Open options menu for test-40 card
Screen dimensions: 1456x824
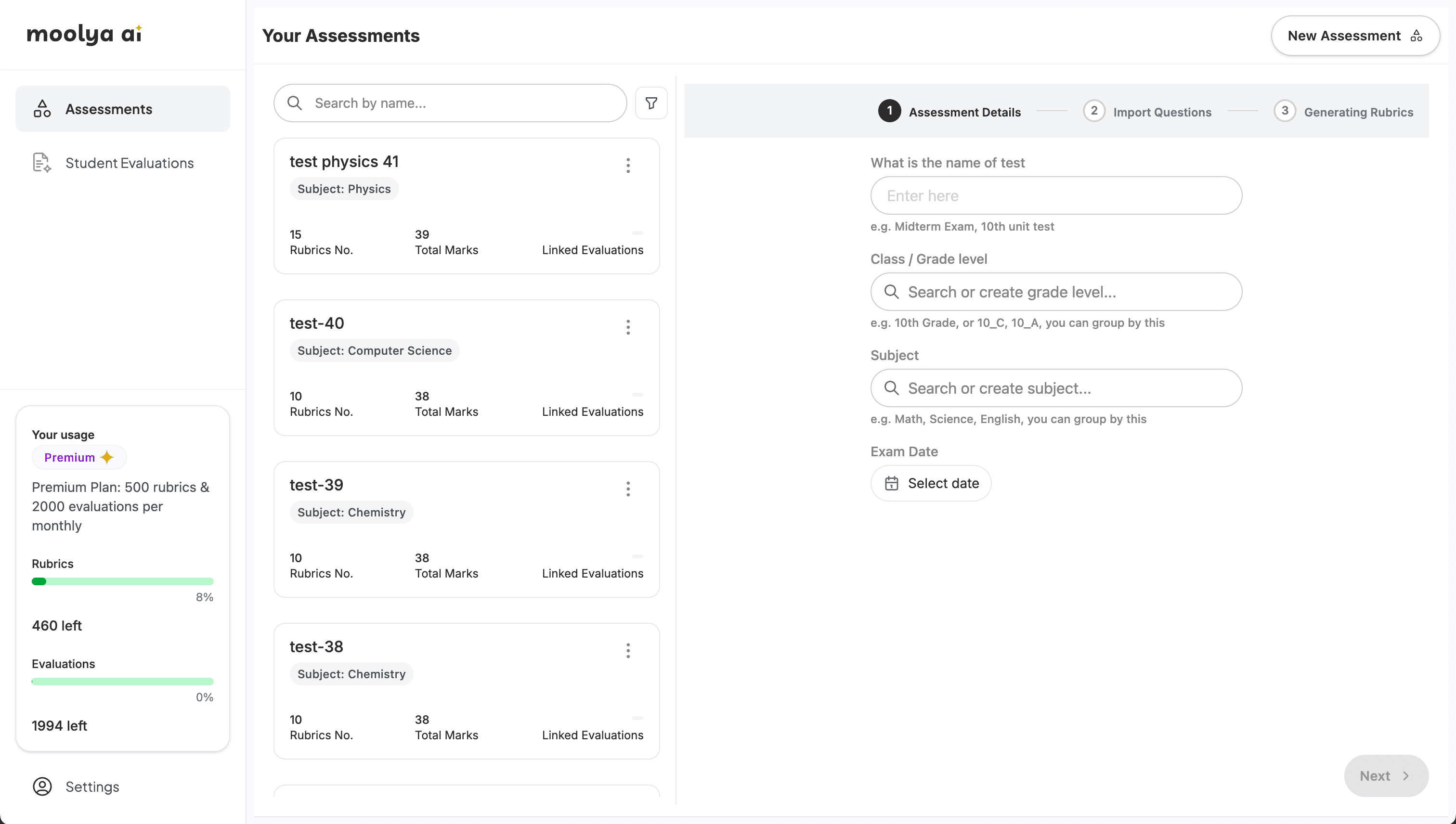(628, 327)
